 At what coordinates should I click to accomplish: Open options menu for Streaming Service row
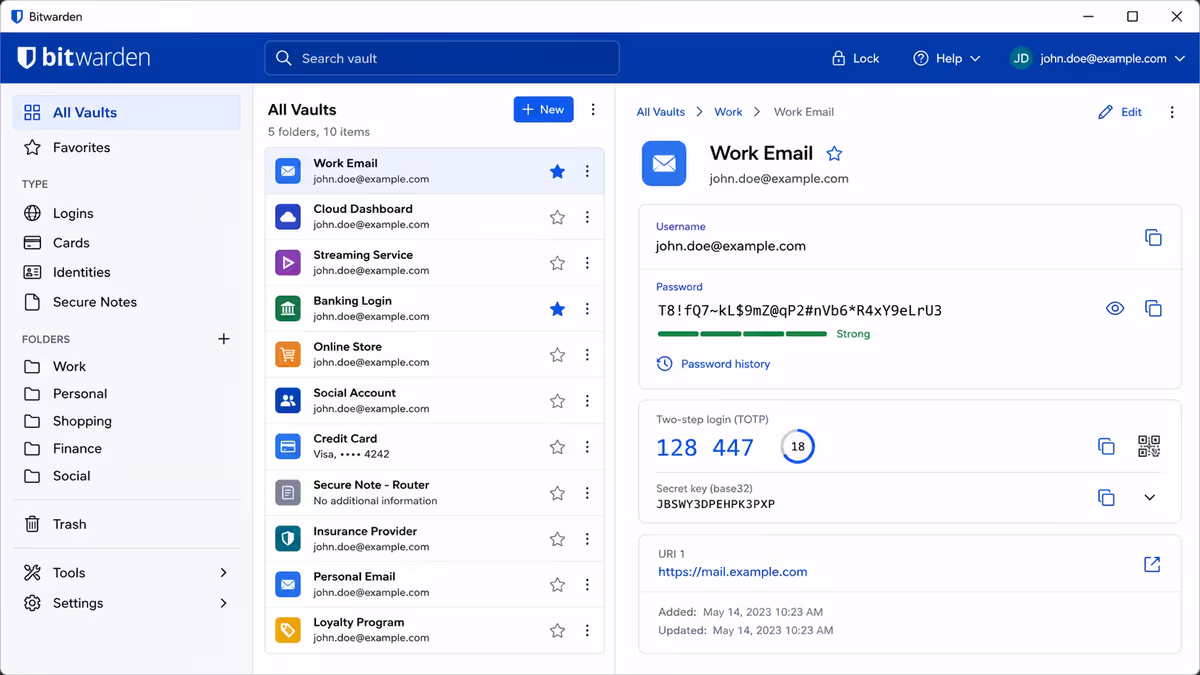pyautogui.click(x=587, y=263)
